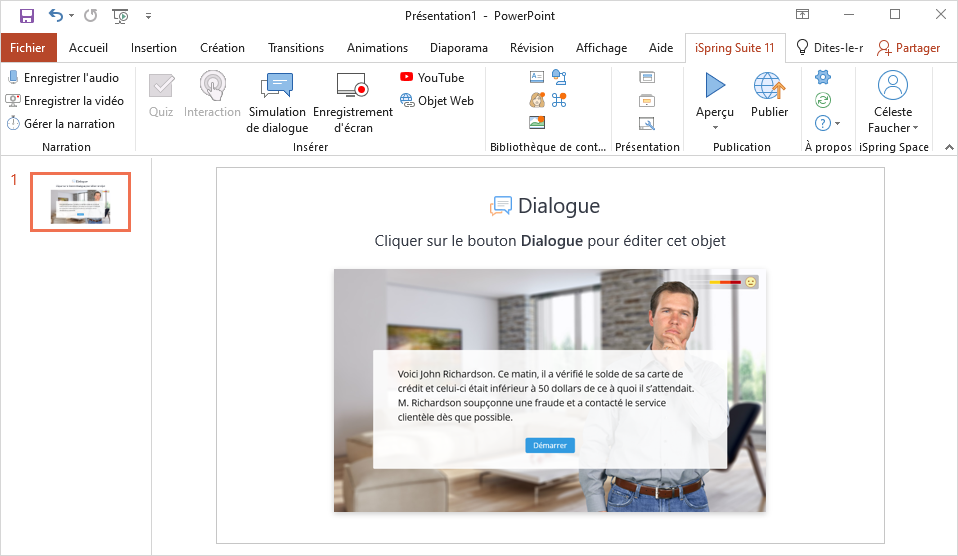Insert a YouTube video
Viewport: 958px width, 556px height.
click(x=432, y=77)
